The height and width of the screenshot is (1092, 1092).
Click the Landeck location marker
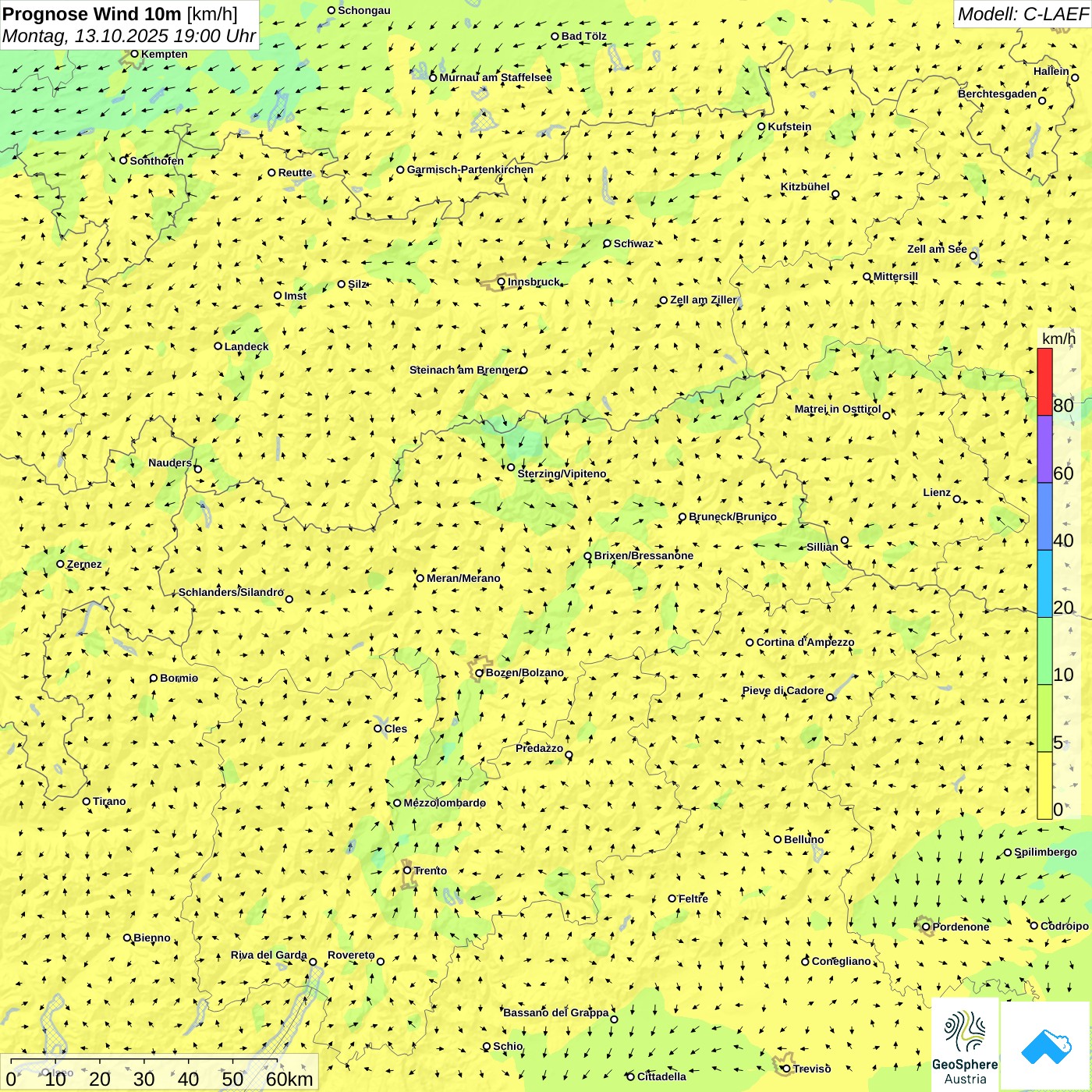tap(218, 346)
